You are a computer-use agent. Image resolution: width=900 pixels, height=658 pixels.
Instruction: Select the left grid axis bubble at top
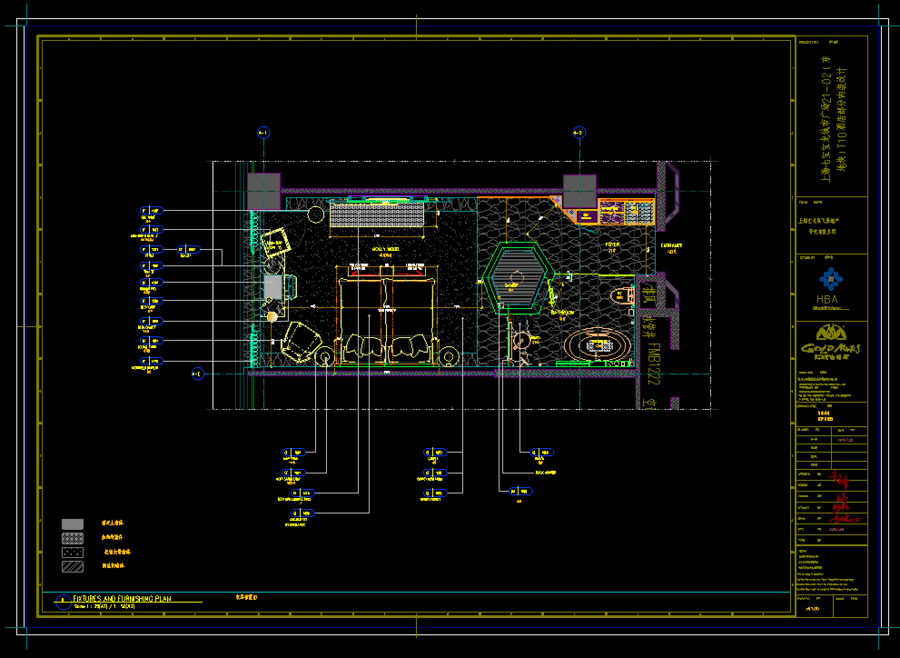(x=263, y=133)
